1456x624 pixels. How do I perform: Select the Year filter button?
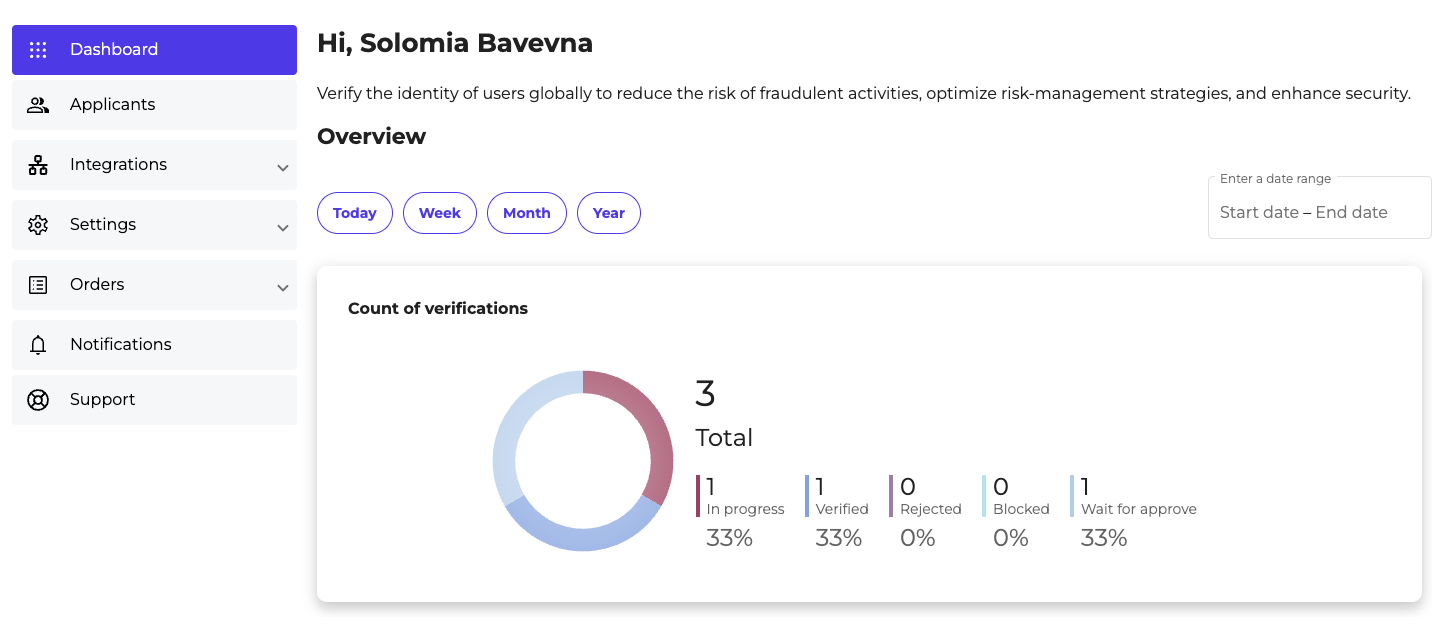(609, 213)
